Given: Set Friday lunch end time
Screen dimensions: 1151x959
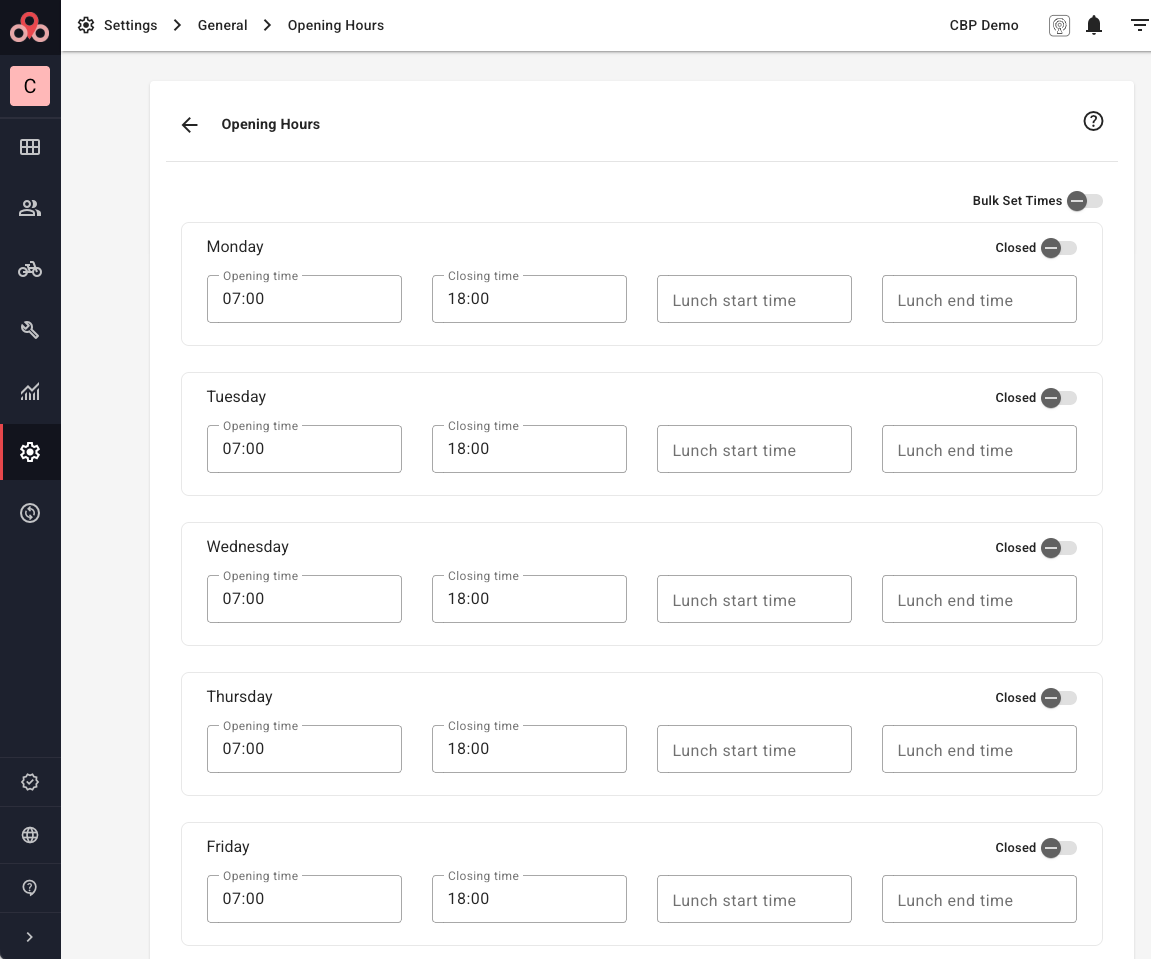Looking at the screenshot, I should (979, 899).
